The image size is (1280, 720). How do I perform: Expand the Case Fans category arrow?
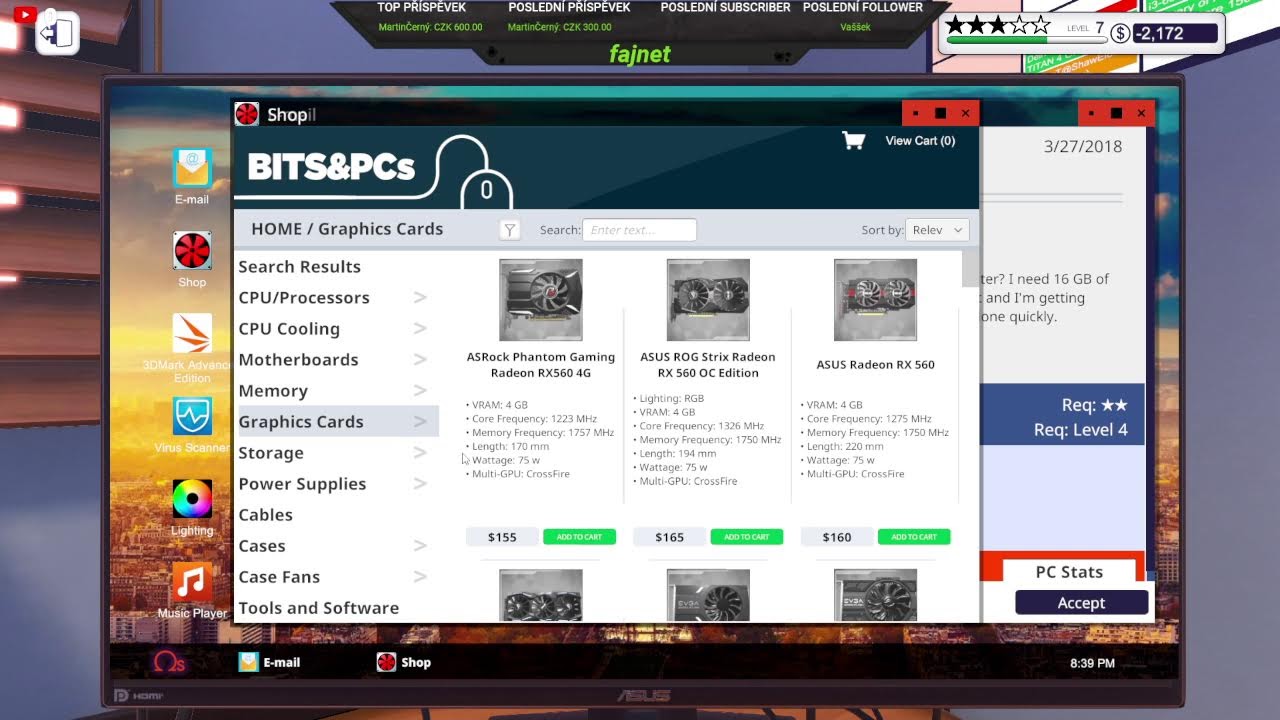[x=421, y=577]
